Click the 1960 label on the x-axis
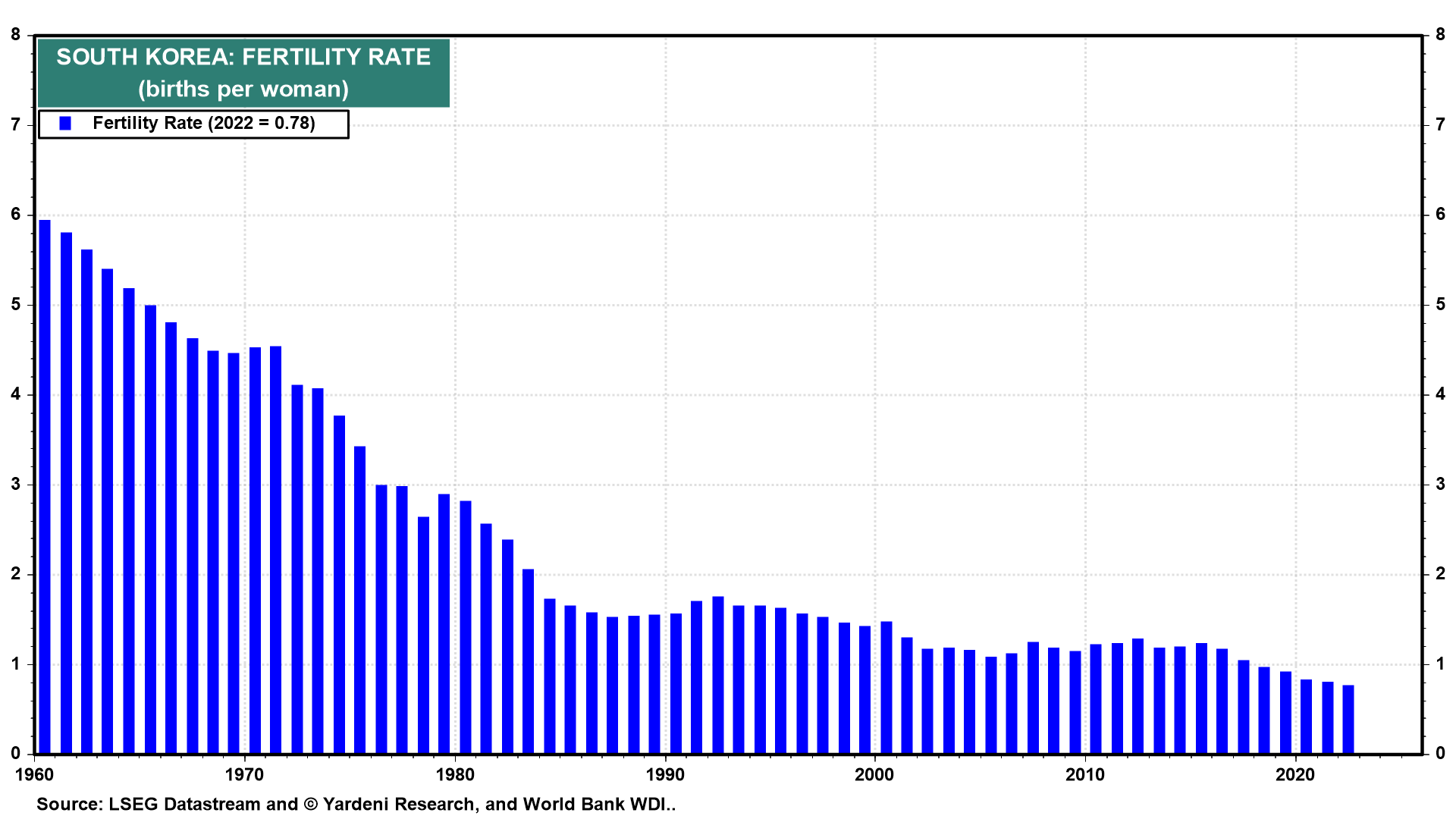 click(x=34, y=775)
